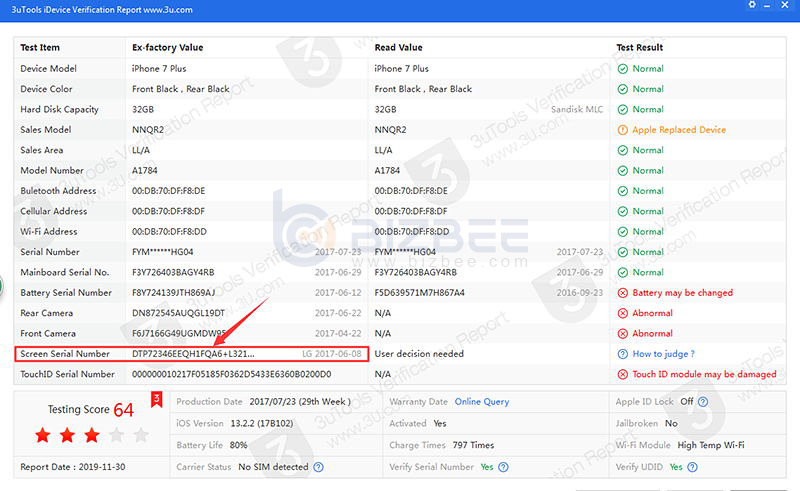Viewport: 800px width, 491px height.
Task: Click the Apple ID Lock Off value
Action: [687, 402]
